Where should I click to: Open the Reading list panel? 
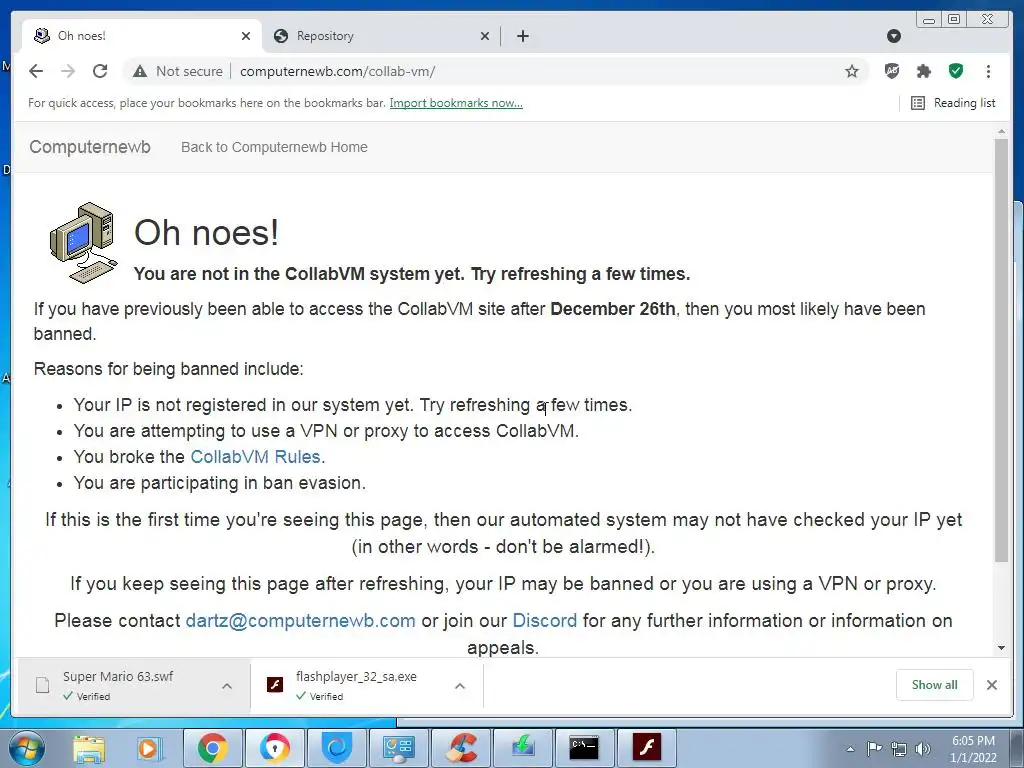click(x=953, y=103)
